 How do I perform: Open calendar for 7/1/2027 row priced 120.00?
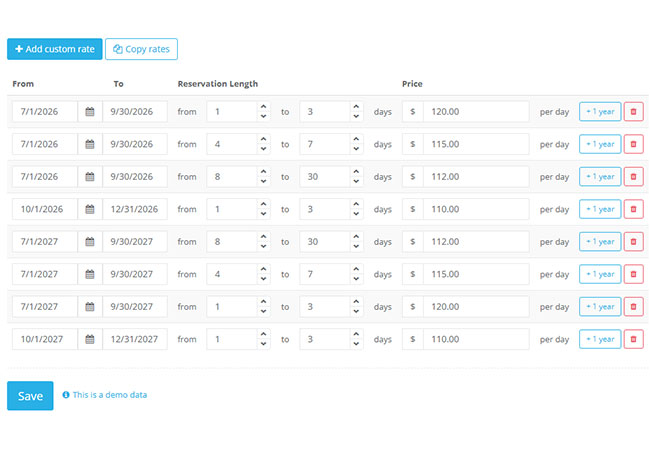(90, 307)
